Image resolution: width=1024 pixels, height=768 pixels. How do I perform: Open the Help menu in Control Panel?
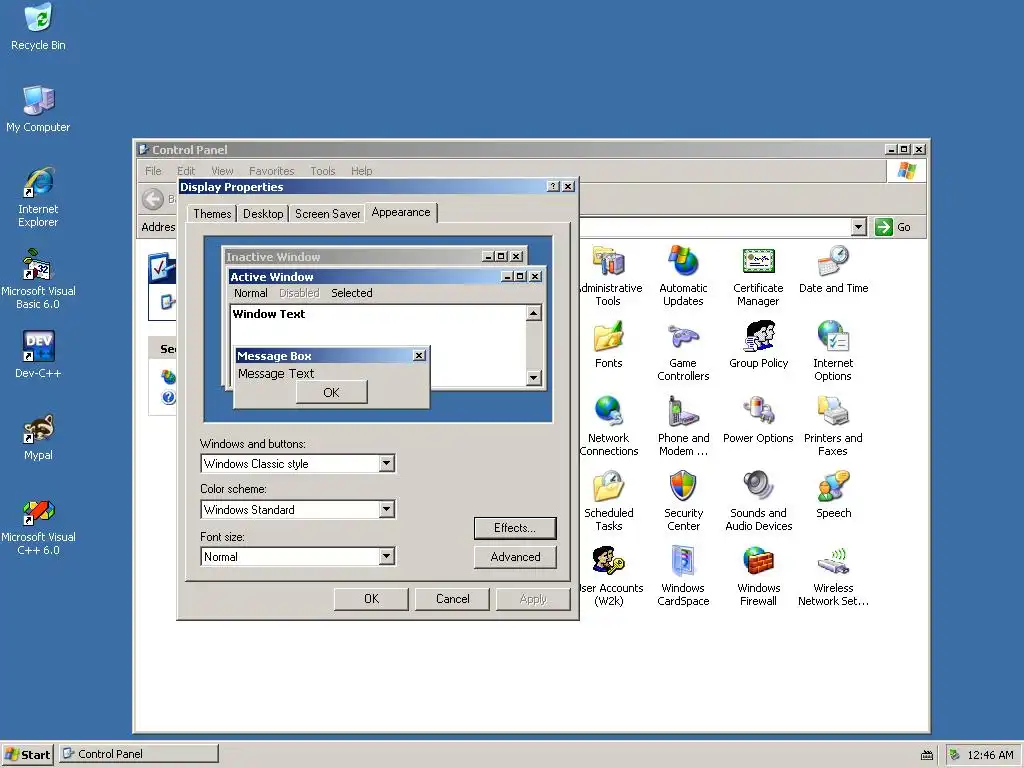click(361, 171)
